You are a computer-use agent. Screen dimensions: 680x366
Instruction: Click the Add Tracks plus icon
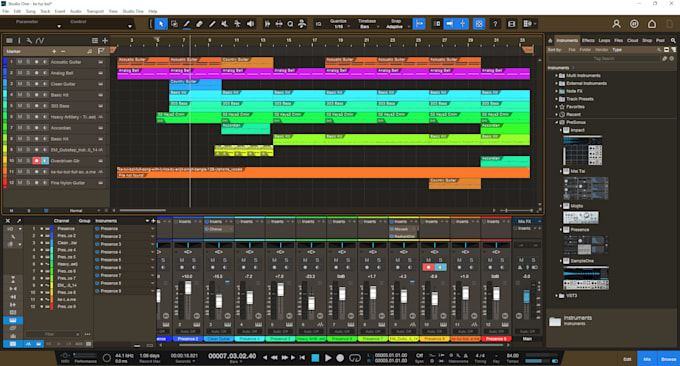[x=105, y=40]
